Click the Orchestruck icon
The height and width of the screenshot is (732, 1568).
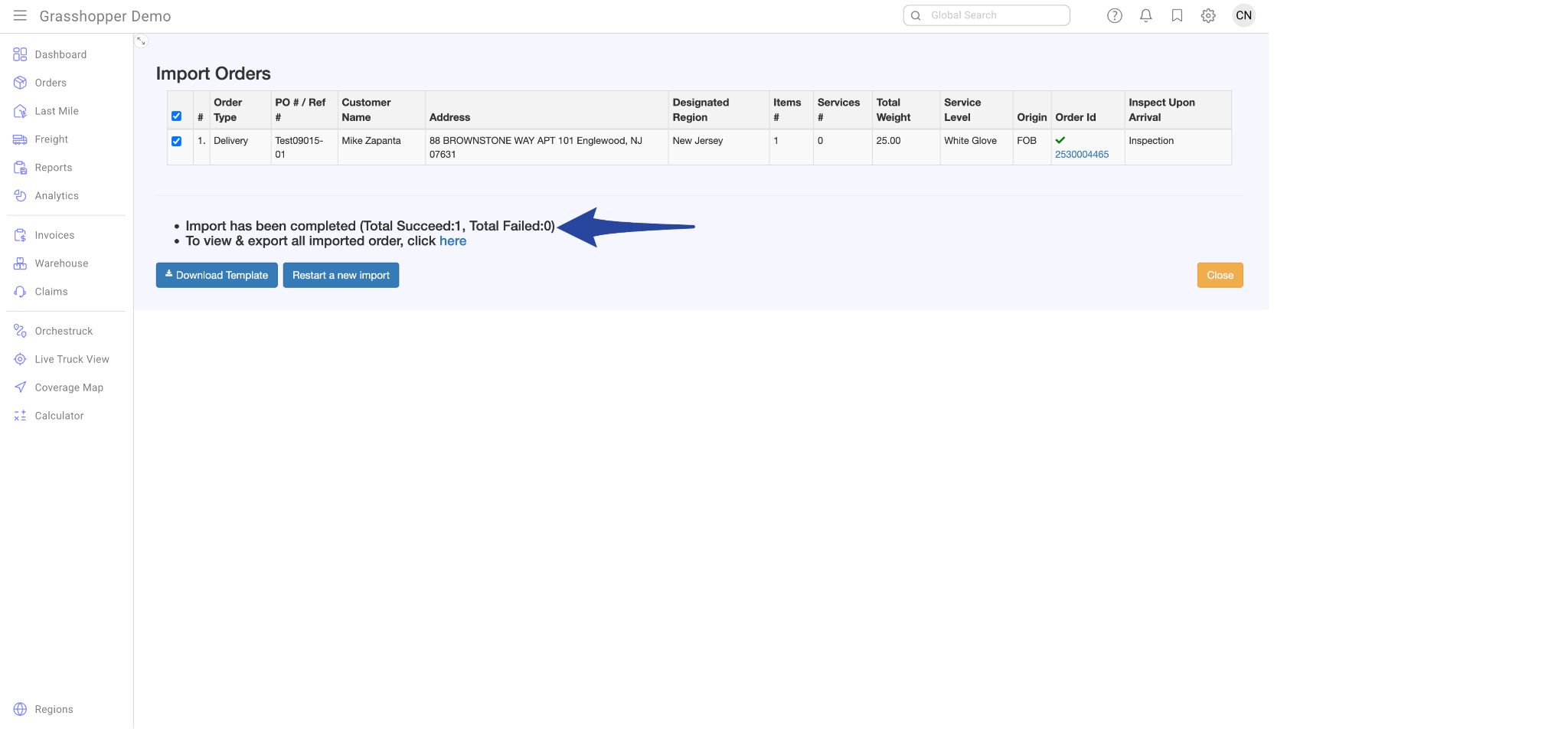[20, 331]
